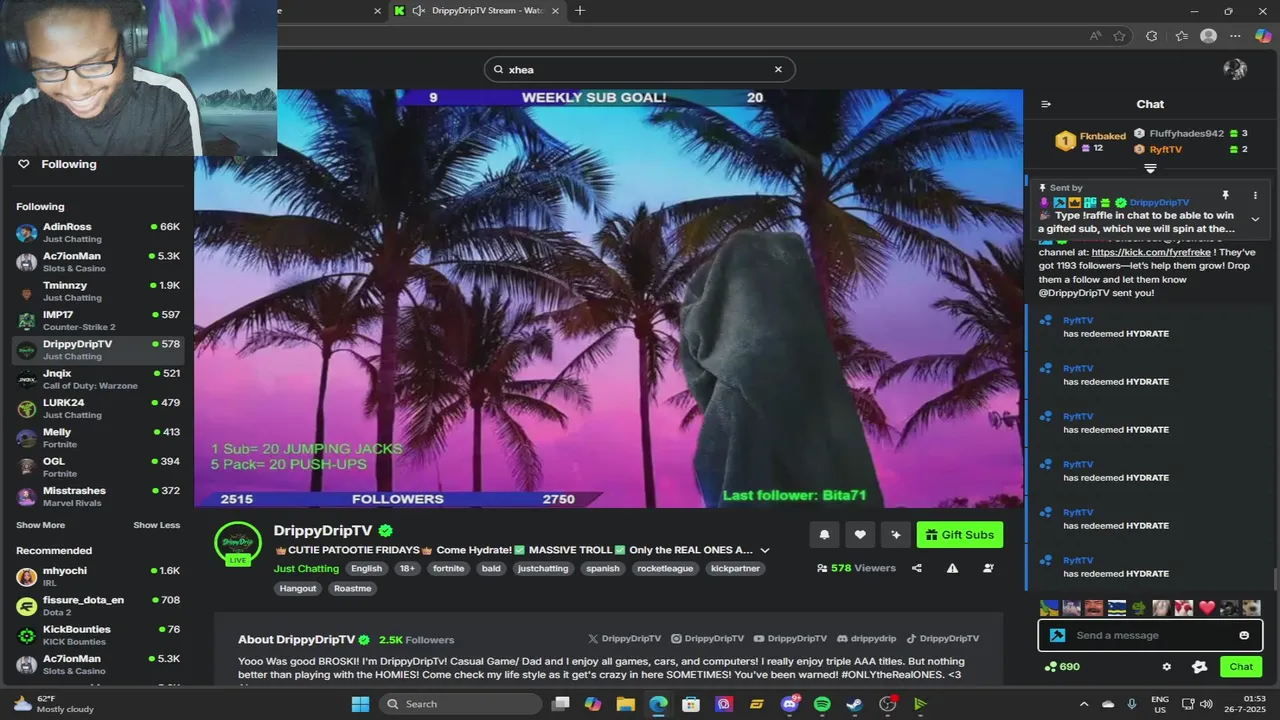This screenshot has width=1280, height=720.
Task: Click the sparkle subscribe button
Action: coord(896,535)
